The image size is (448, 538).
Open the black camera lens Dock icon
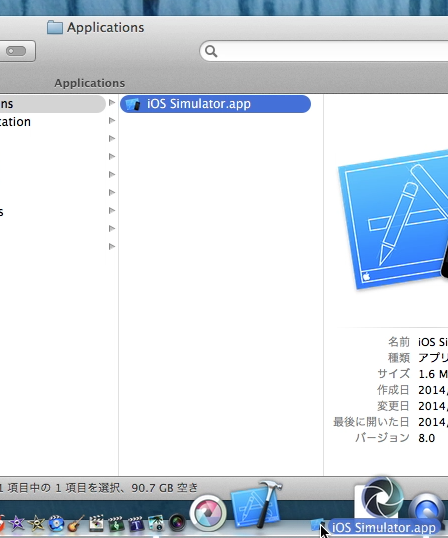pyautogui.click(x=177, y=523)
